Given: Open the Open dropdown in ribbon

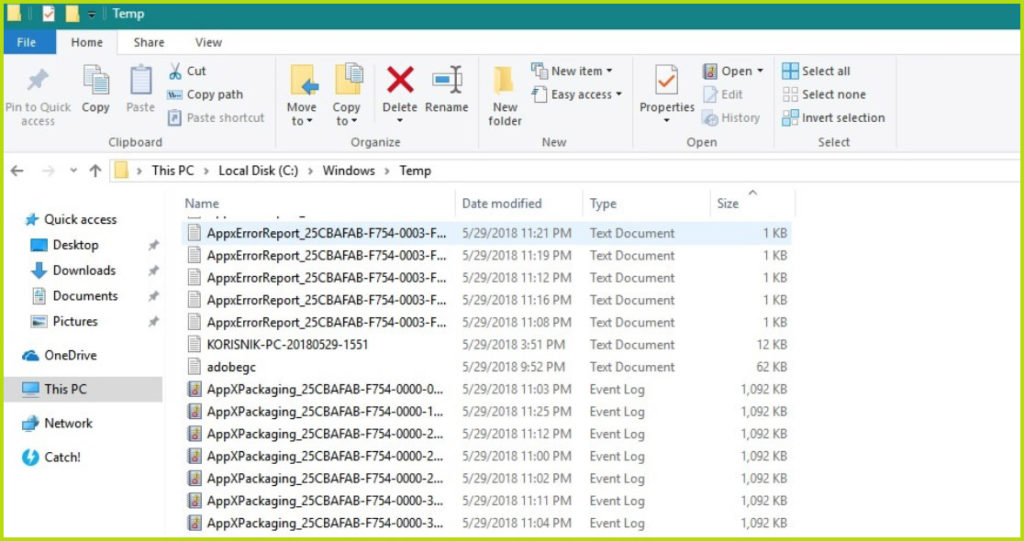Looking at the screenshot, I should pyautogui.click(x=733, y=71).
